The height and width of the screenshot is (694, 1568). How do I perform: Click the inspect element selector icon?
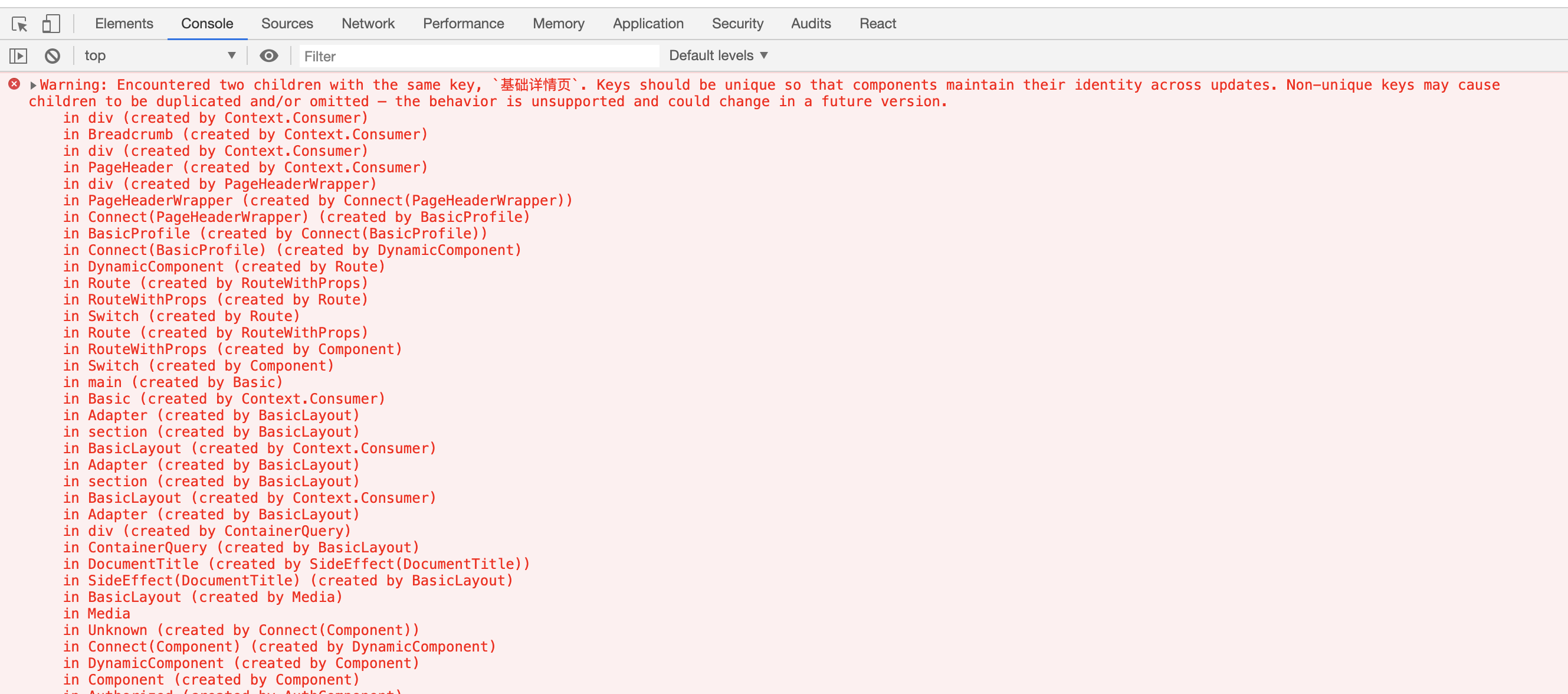pos(19,24)
